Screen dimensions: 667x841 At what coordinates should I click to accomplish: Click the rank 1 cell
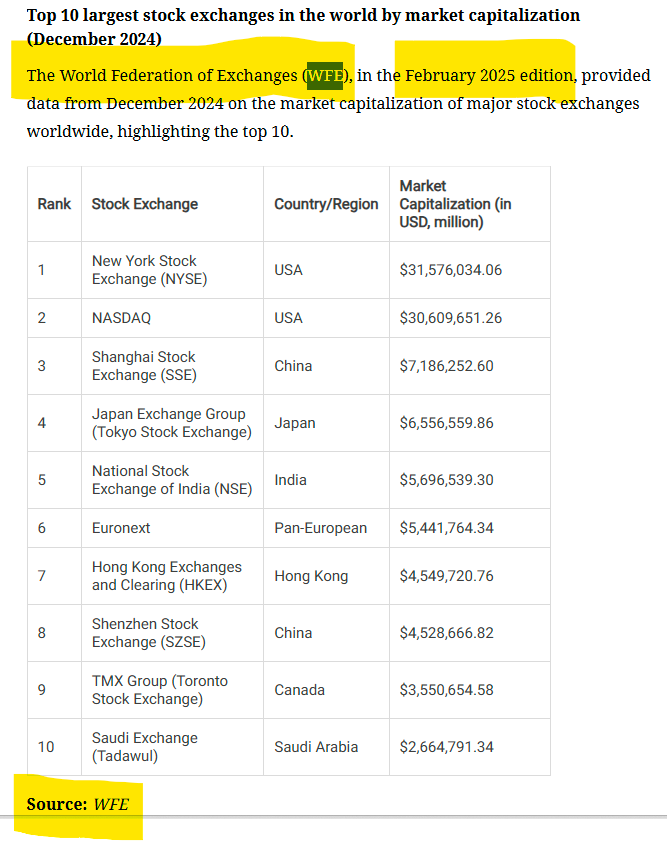point(54,270)
